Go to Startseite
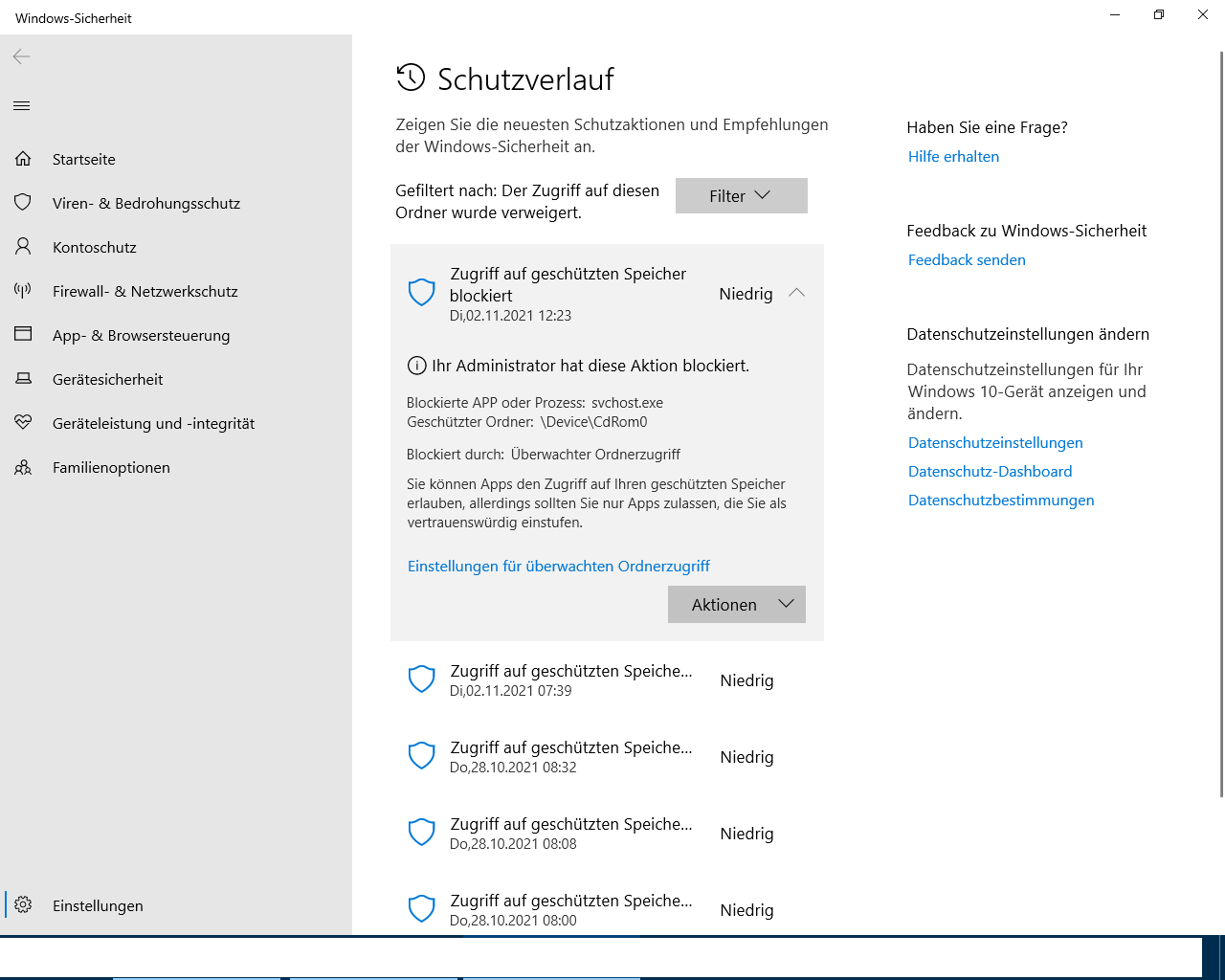 tap(176, 159)
